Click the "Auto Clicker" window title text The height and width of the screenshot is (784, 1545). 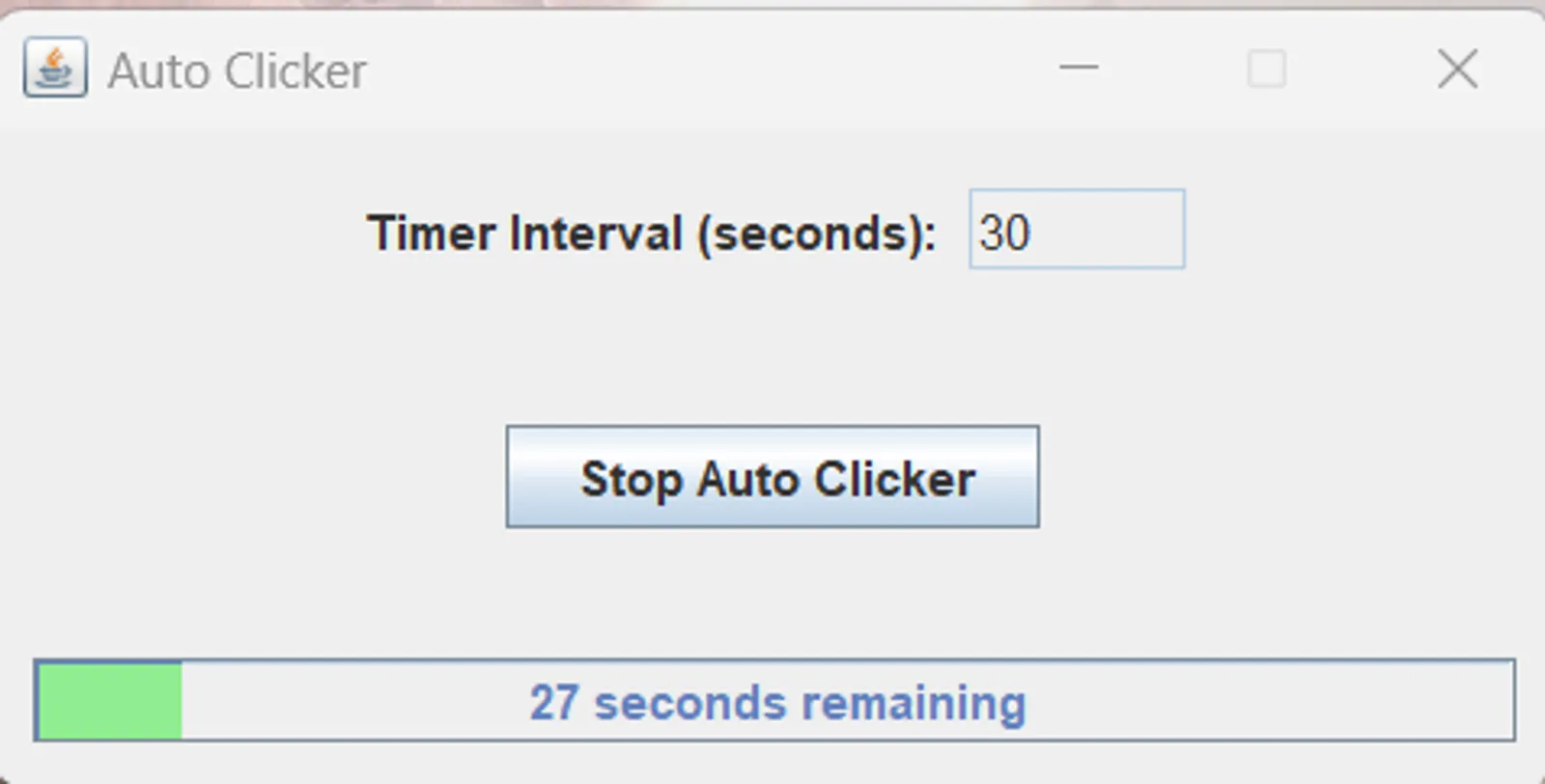[x=237, y=70]
